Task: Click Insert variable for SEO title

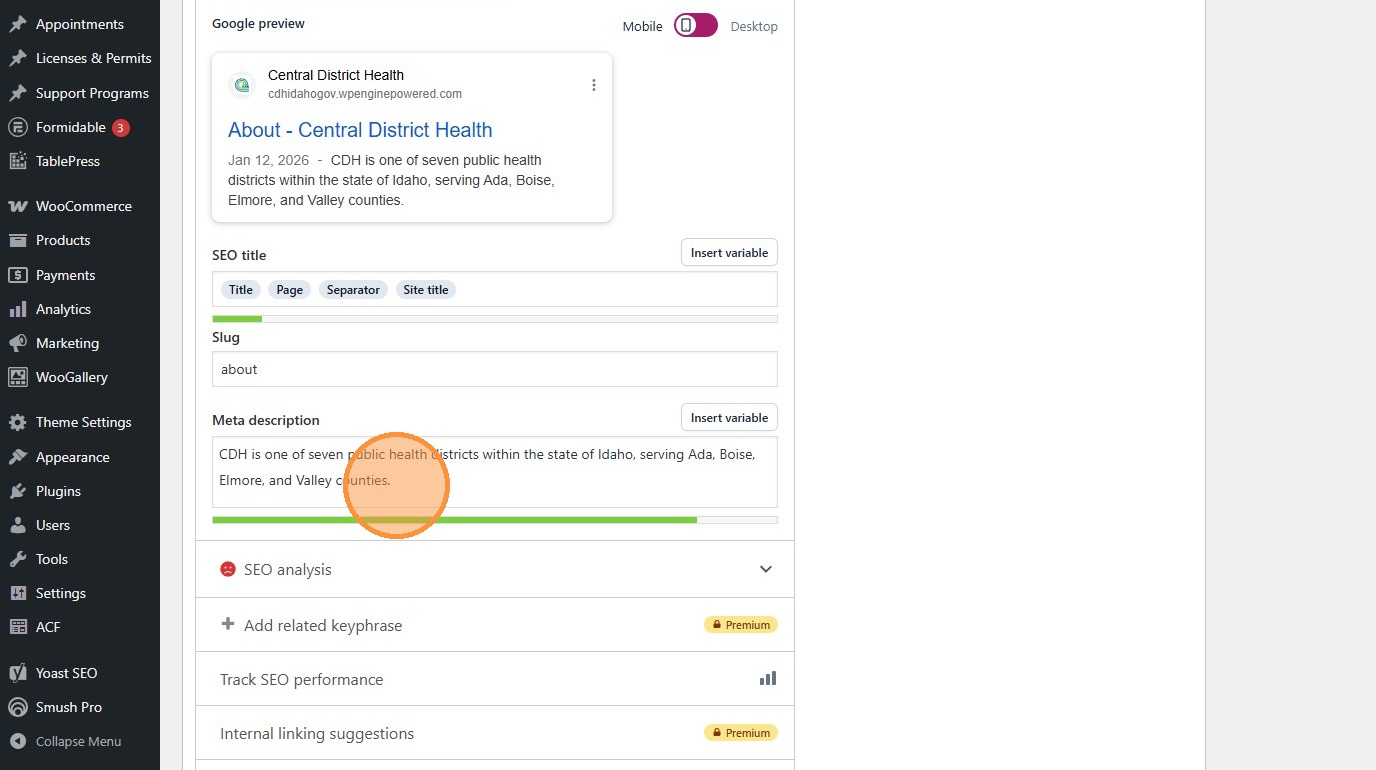Action: 729,253
